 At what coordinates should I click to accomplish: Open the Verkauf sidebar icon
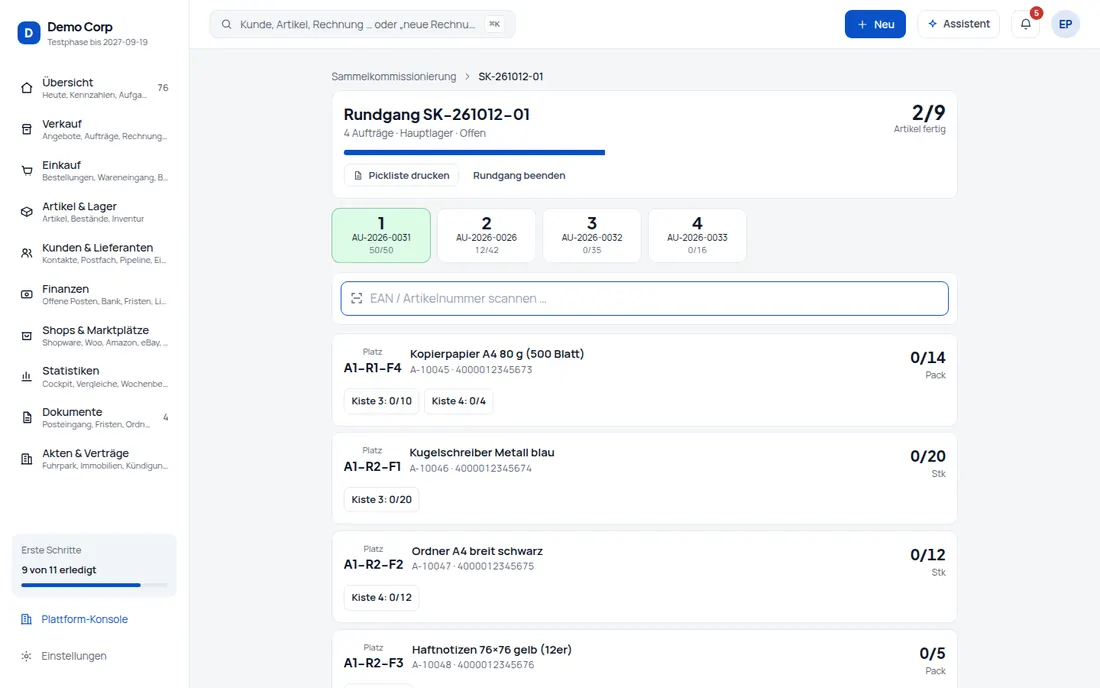(27, 129)
